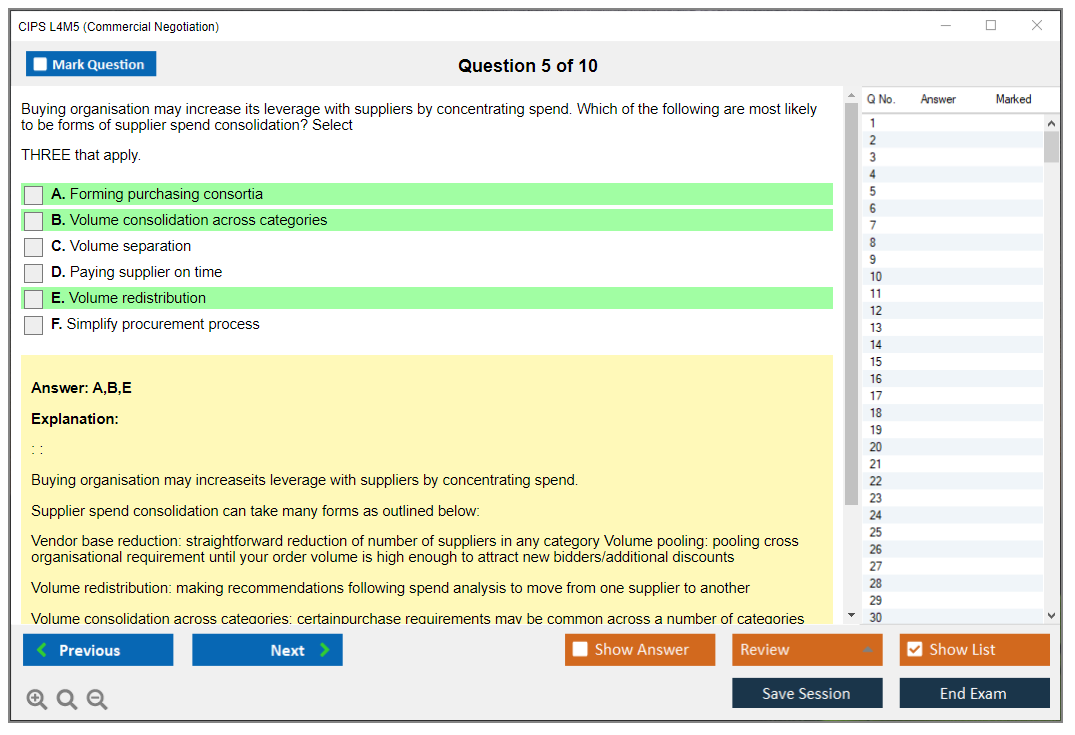1075x735 pixels.
Task: Select option E Volume redistribution checkbox
Action: point(34,299)
